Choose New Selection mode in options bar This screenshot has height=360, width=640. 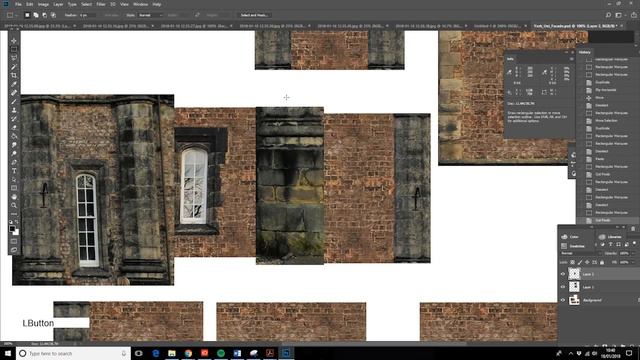coord(27,15)
